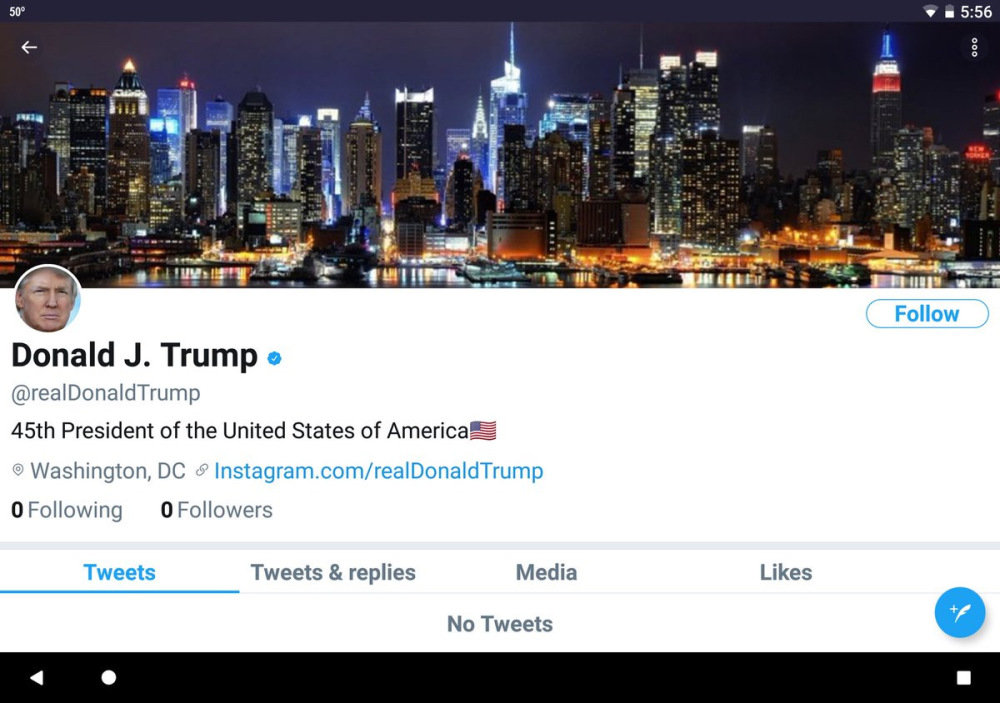This screenshot has height=703, width=1000.
Task: Open the three-dot overflow menu
Action: 974,47
